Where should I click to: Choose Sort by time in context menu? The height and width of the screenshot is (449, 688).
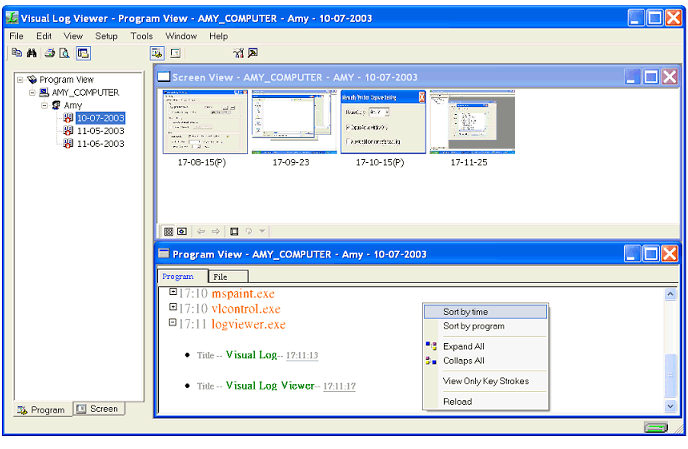tap(485, 312)
